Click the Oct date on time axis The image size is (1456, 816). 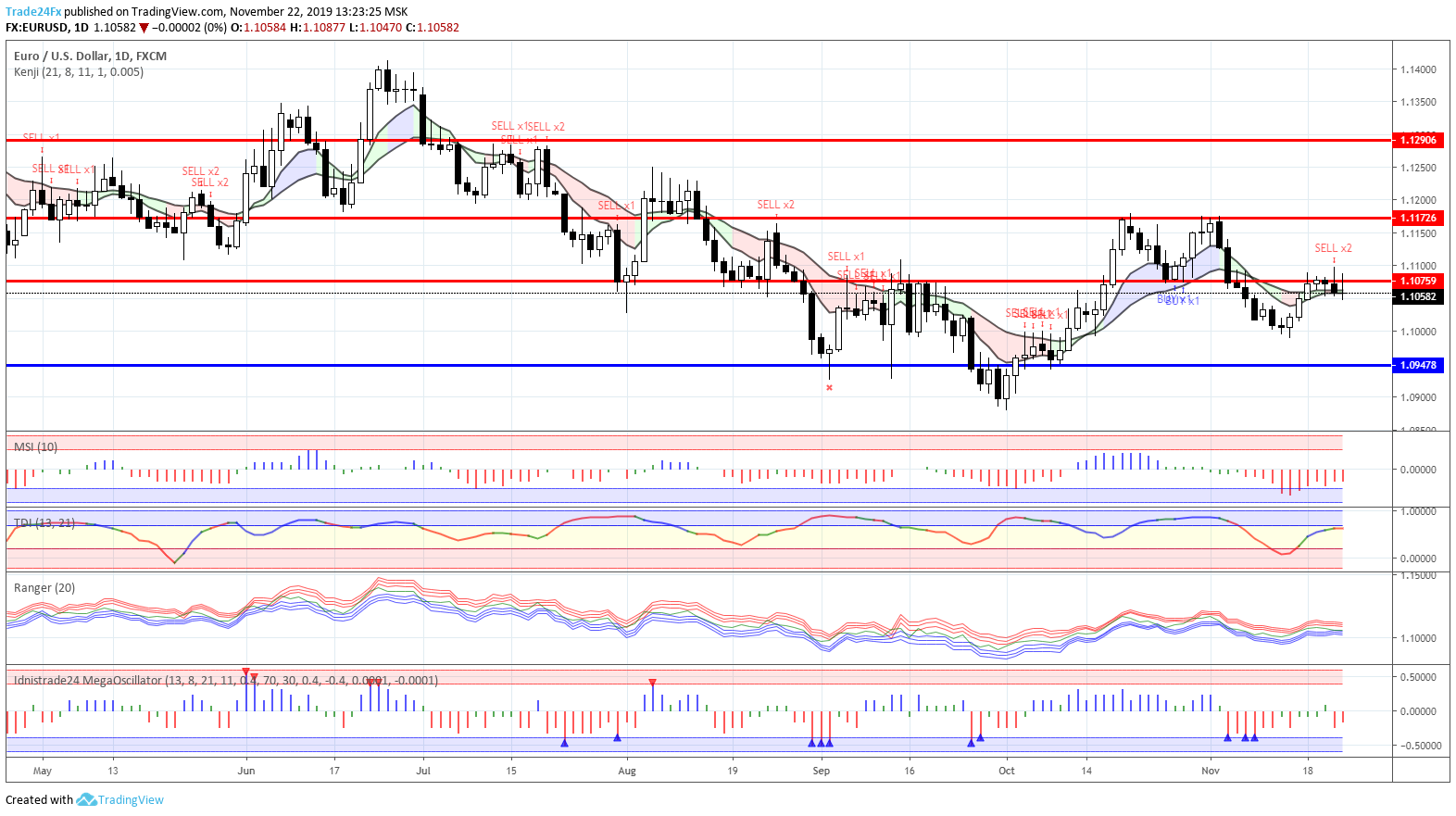point(1007,771)
